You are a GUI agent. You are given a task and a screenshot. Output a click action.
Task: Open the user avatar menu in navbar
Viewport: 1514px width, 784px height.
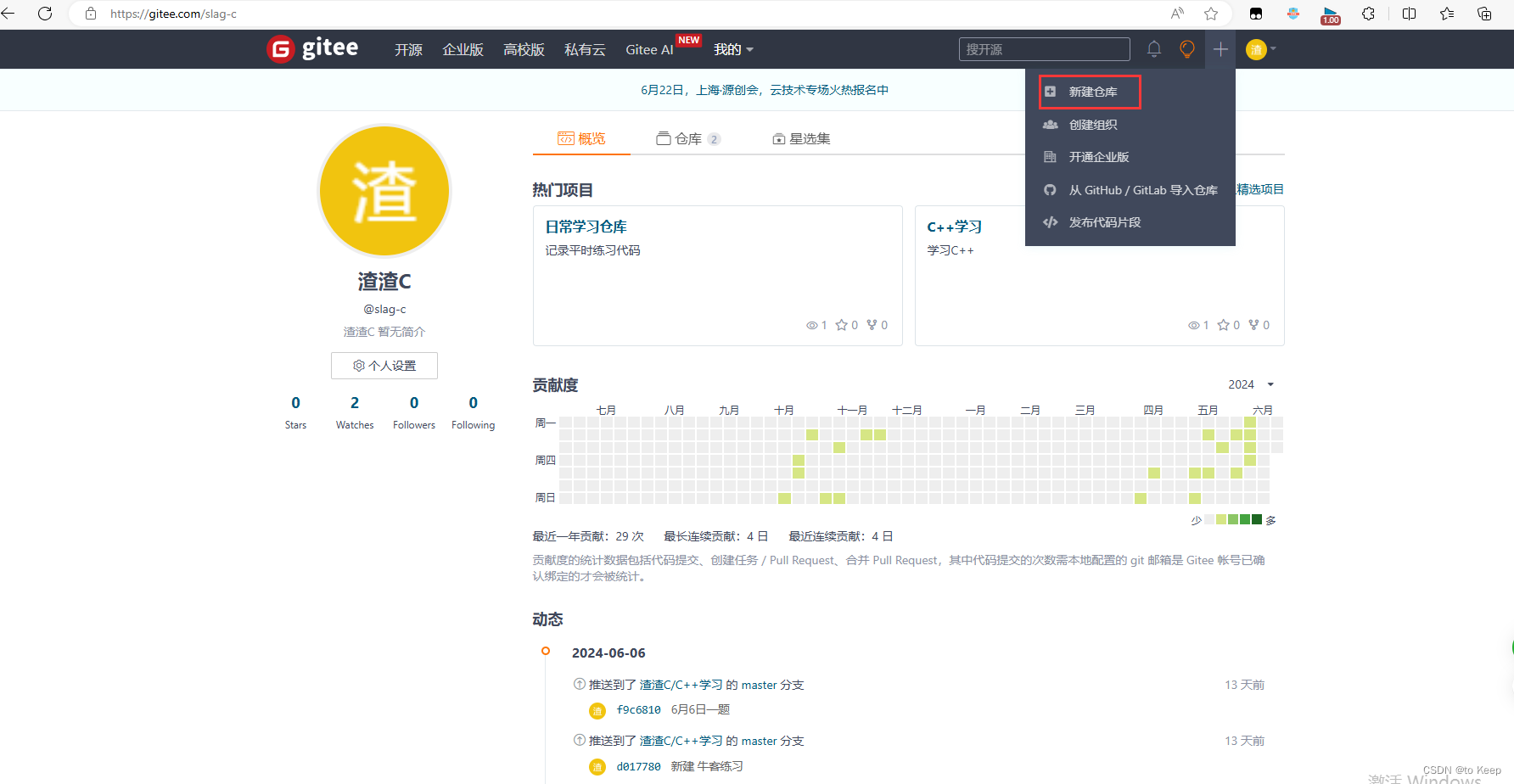pos(1261,49)
